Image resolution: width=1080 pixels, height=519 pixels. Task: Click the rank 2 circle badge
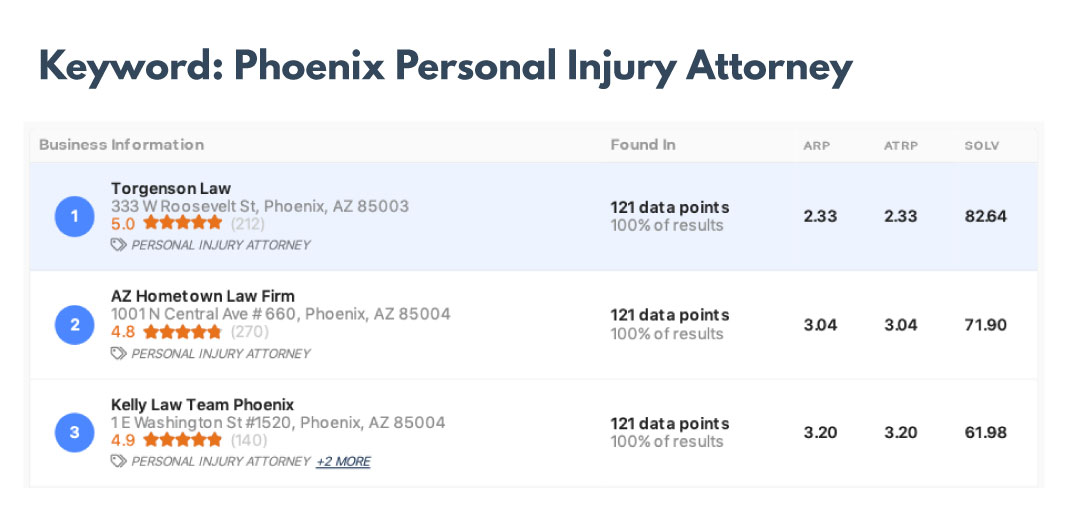[x=74, y=324]
